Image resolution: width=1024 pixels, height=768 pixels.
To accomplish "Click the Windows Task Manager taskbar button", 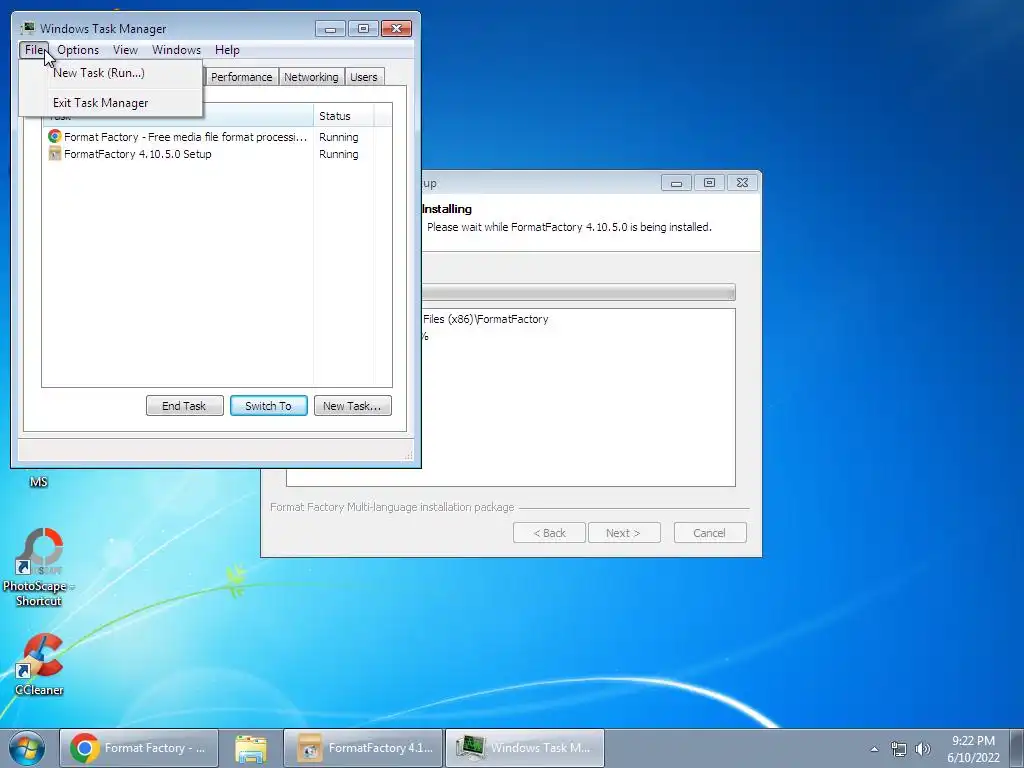I will tap(525, 748).
